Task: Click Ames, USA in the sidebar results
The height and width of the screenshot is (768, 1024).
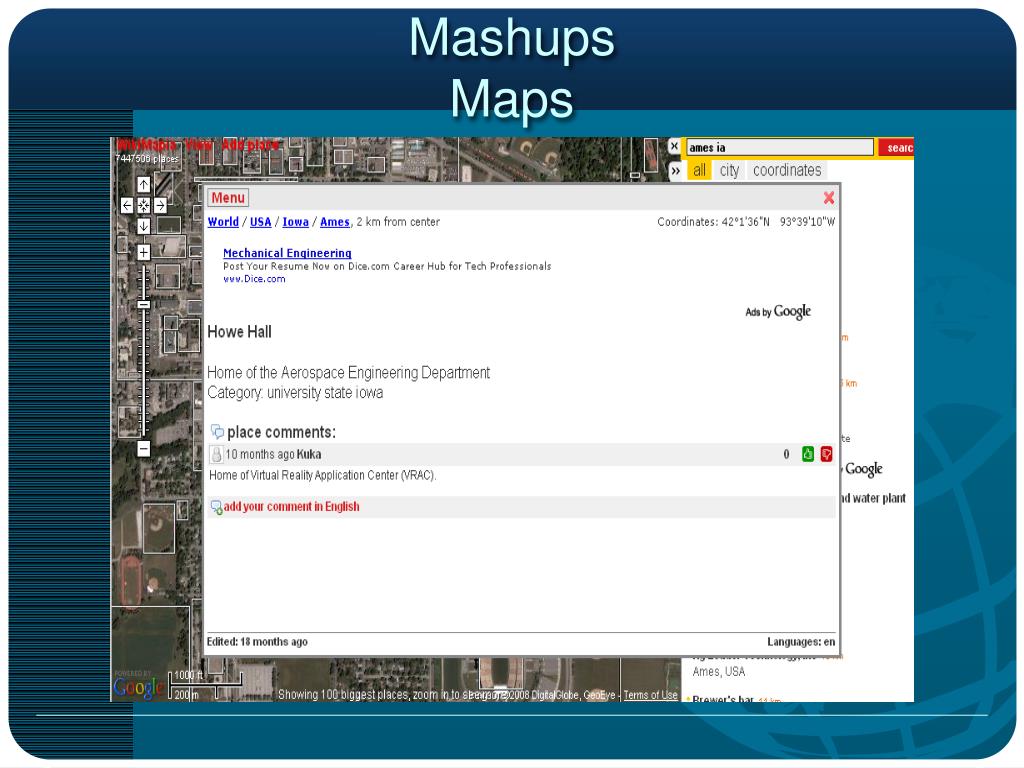Action: click(x=718, y=671)
